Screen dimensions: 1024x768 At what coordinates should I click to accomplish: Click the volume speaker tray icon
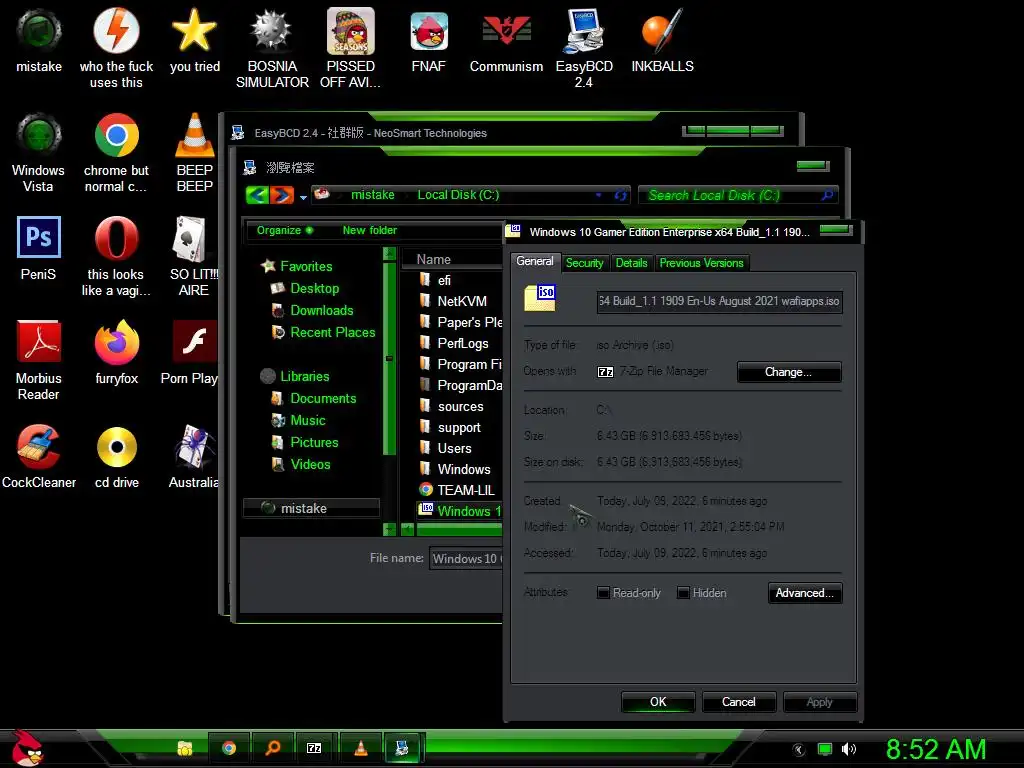pyautogui.click(x=849, y=749)
